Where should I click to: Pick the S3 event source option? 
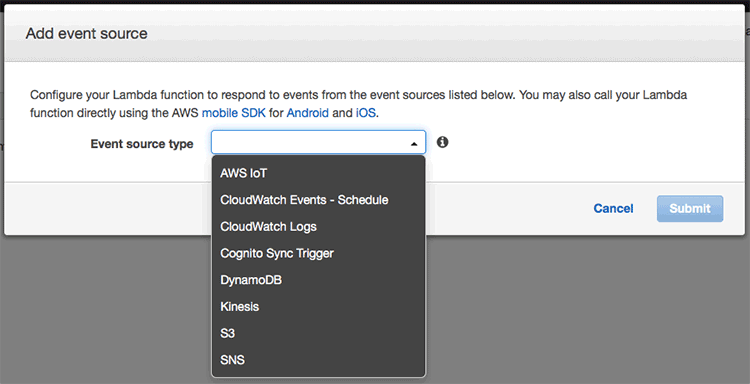point(318,333)
